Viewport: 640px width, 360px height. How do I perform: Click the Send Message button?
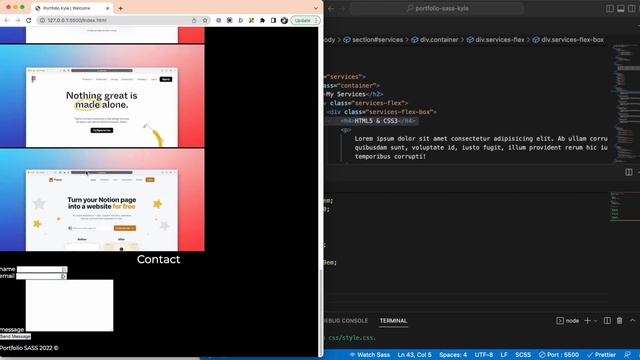coord(16,336)
